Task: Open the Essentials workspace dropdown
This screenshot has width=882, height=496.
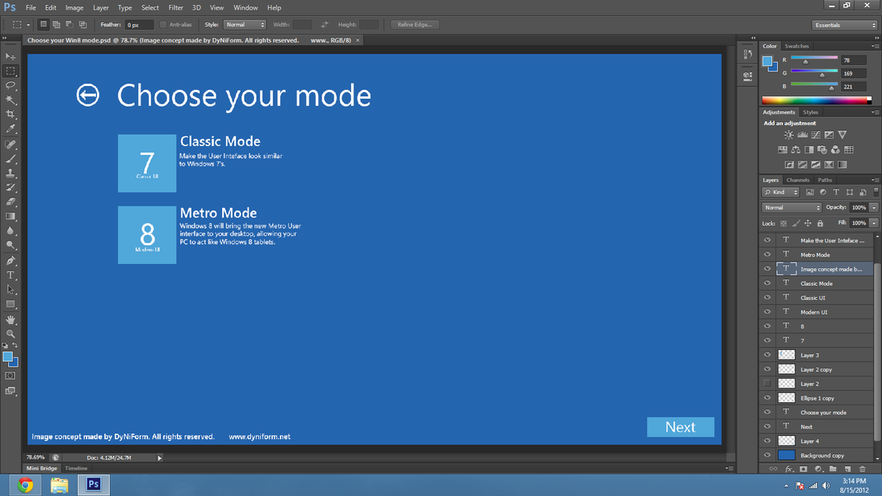Action: point(844,25)
